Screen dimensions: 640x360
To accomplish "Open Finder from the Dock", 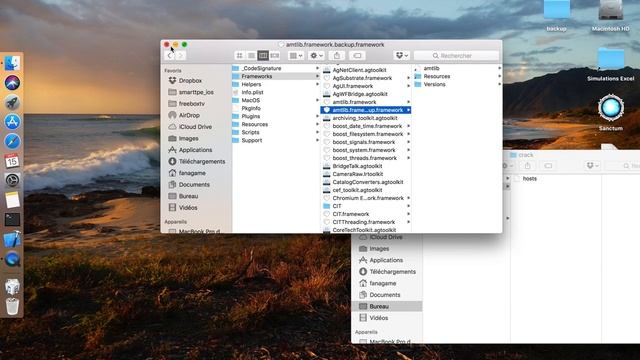I will [x=12, y=63].
